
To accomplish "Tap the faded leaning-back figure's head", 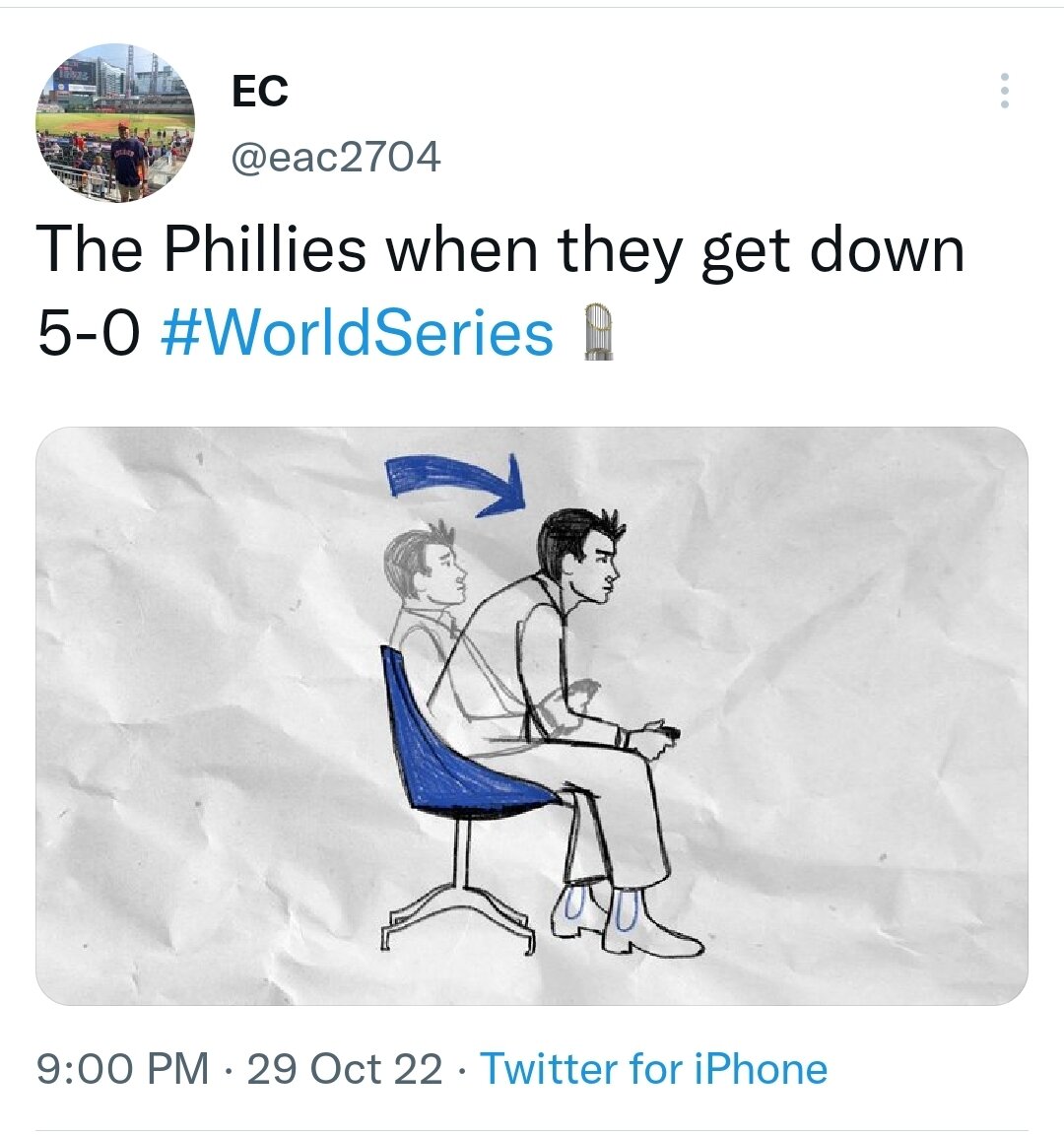I will [426, 563].
